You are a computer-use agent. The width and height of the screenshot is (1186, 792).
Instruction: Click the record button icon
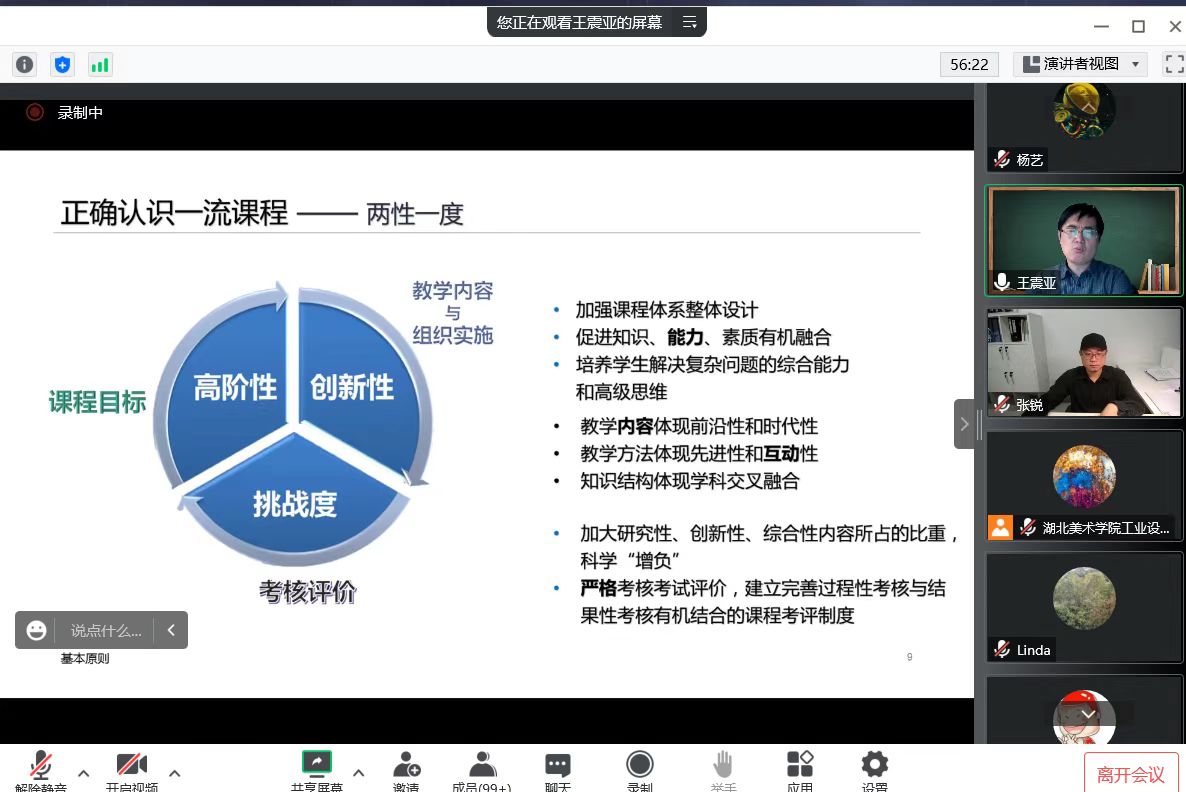(x=640, y=768)
